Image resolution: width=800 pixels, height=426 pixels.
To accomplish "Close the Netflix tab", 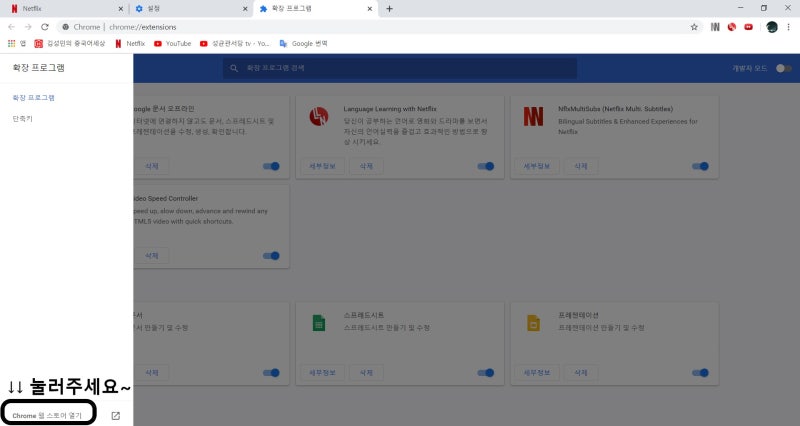I will pyautogui.click(x=120, y=9).
